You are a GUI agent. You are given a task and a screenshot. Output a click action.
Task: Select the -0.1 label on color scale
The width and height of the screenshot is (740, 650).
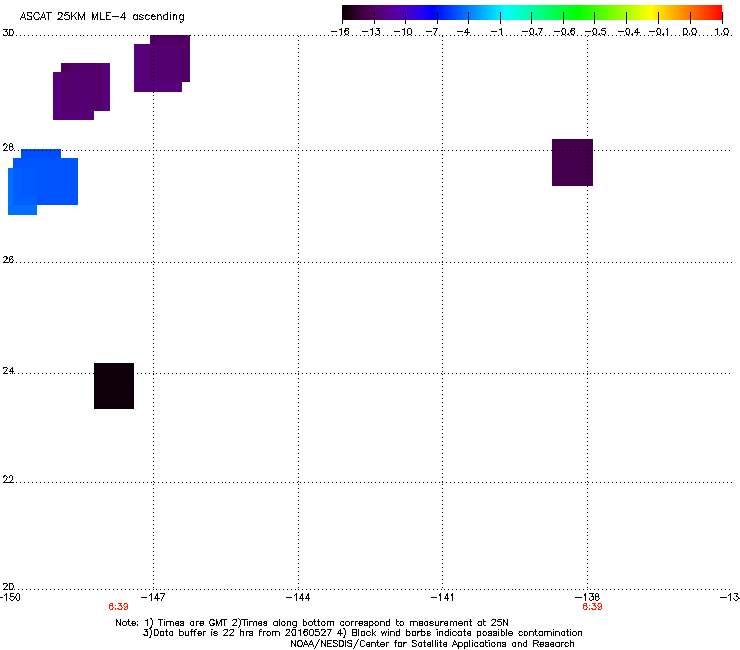pyautogui.click(x=658, y=32)
